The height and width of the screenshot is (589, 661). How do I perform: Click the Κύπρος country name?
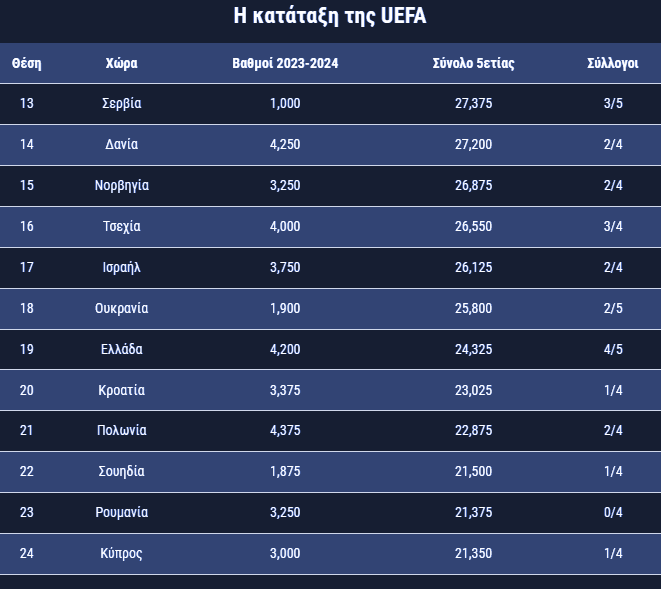tap(121, 553)
